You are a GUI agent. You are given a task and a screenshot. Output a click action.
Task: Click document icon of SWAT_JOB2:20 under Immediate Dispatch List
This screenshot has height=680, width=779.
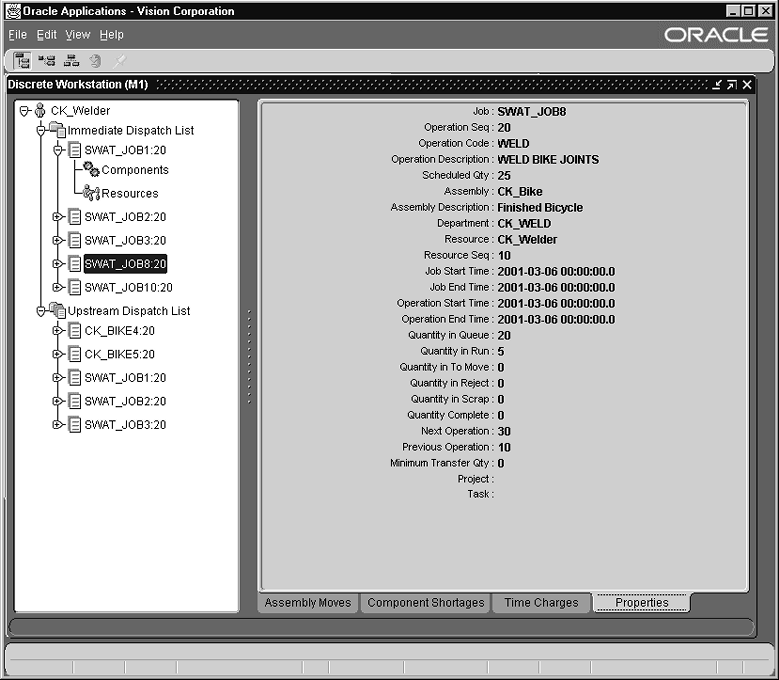pos(75,217)
